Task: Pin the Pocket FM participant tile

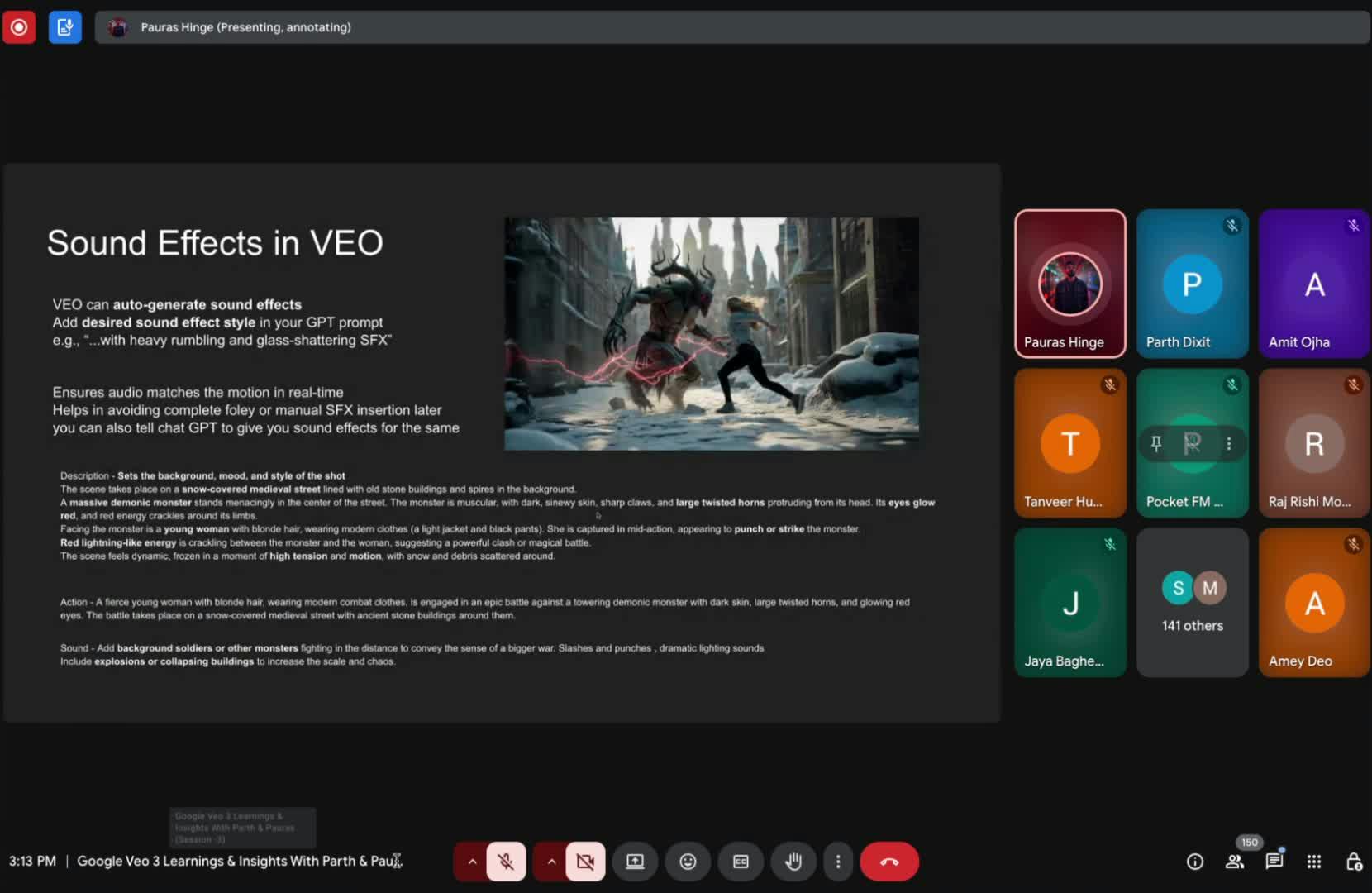Action: click(x=1156, y=444)
